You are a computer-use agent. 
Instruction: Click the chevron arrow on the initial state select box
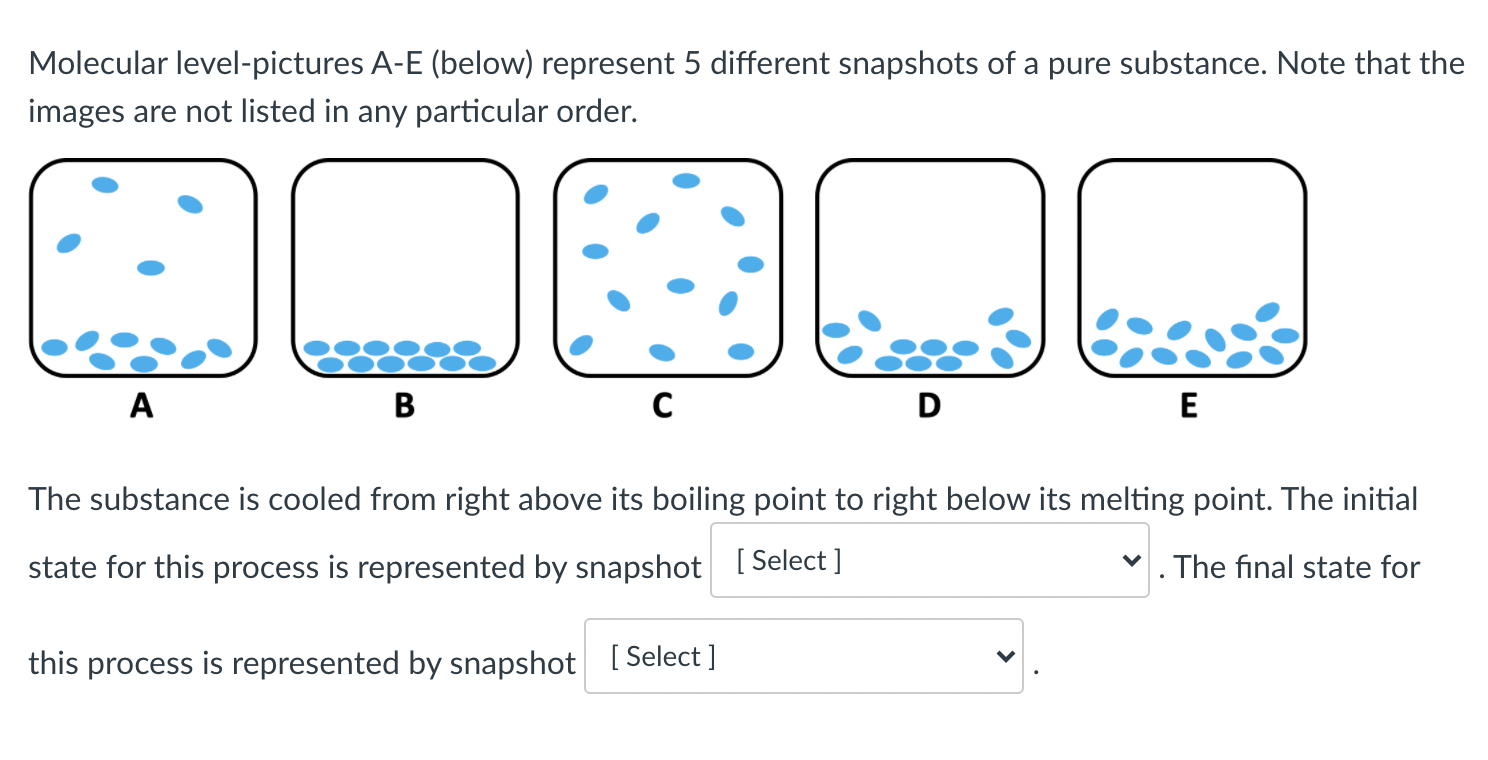tap(1130, 560)
